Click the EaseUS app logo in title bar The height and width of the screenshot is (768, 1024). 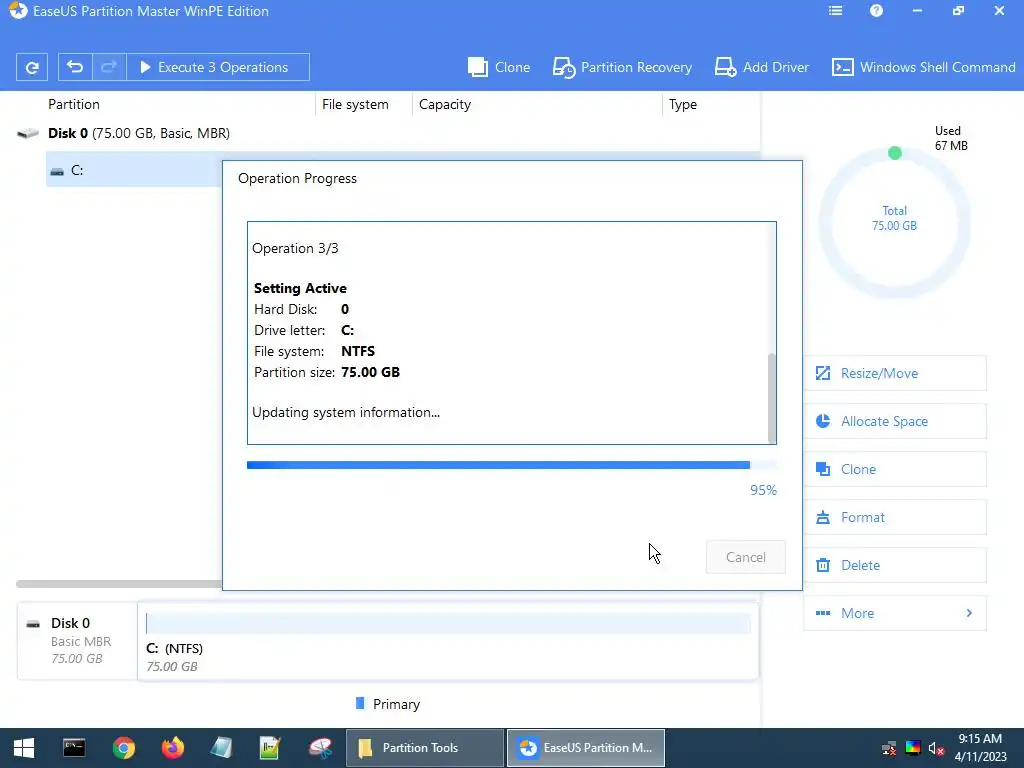(18, 11)
